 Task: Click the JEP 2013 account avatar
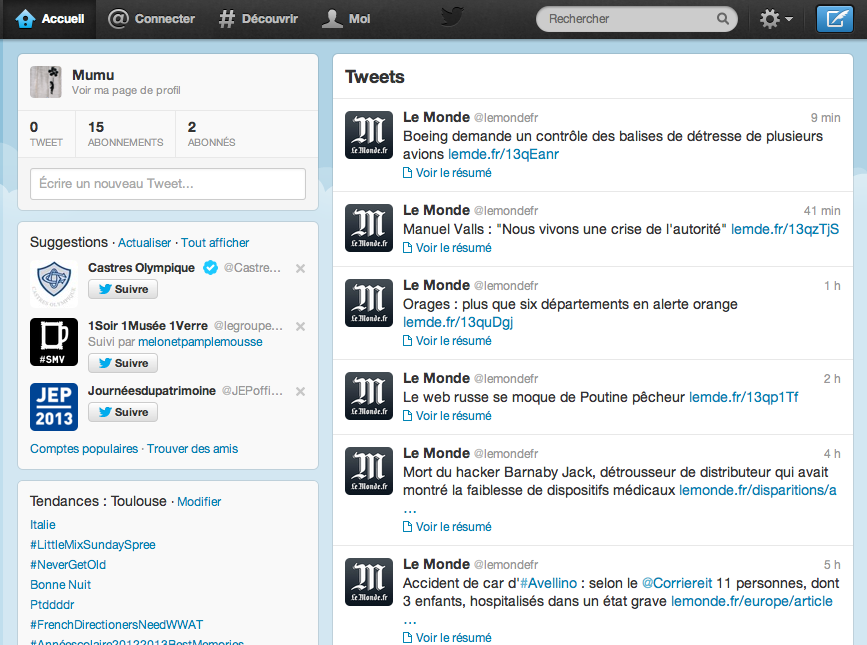pyautogui.click(x=54, y=407)
